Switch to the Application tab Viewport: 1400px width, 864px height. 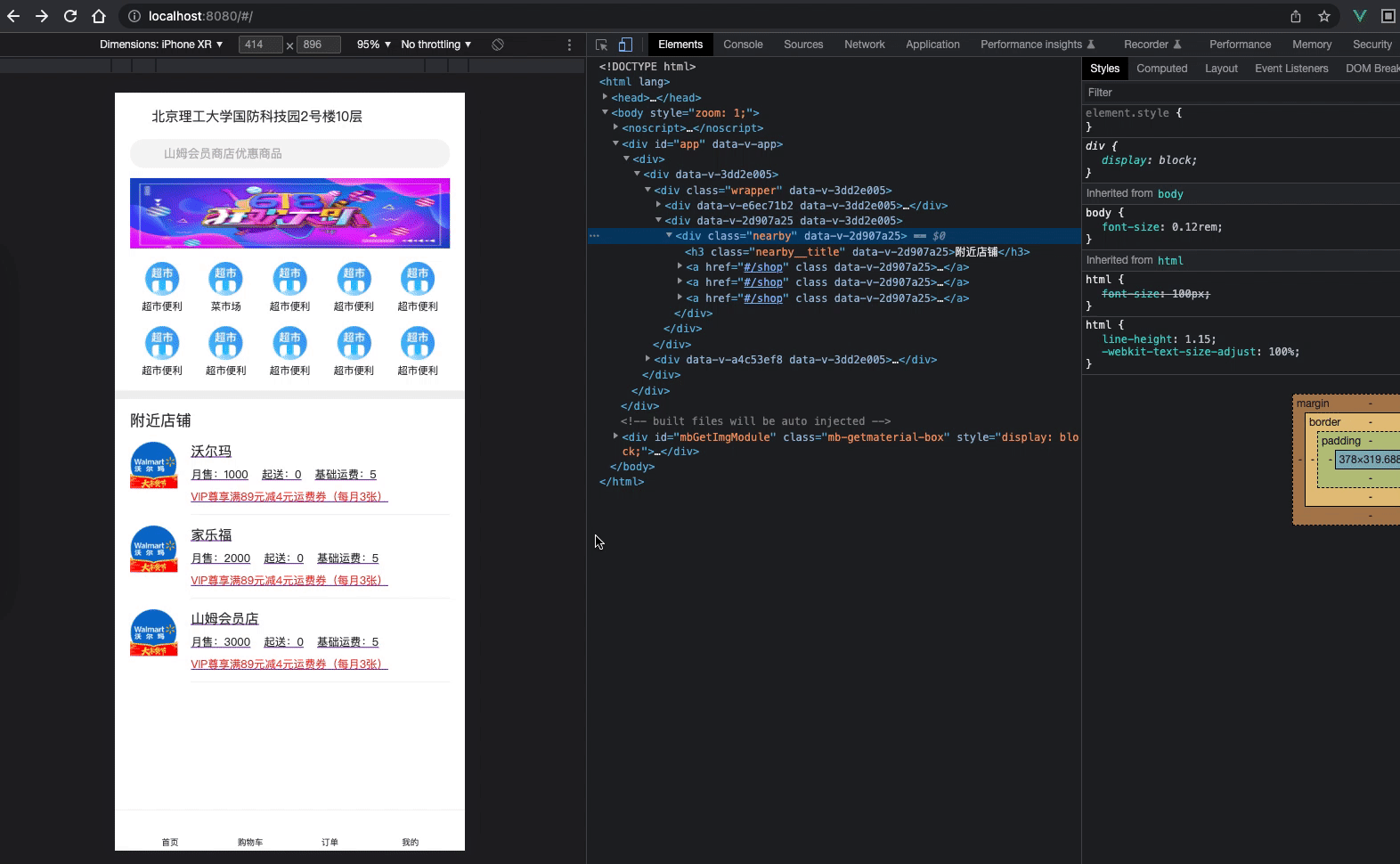tap(932, 45)
